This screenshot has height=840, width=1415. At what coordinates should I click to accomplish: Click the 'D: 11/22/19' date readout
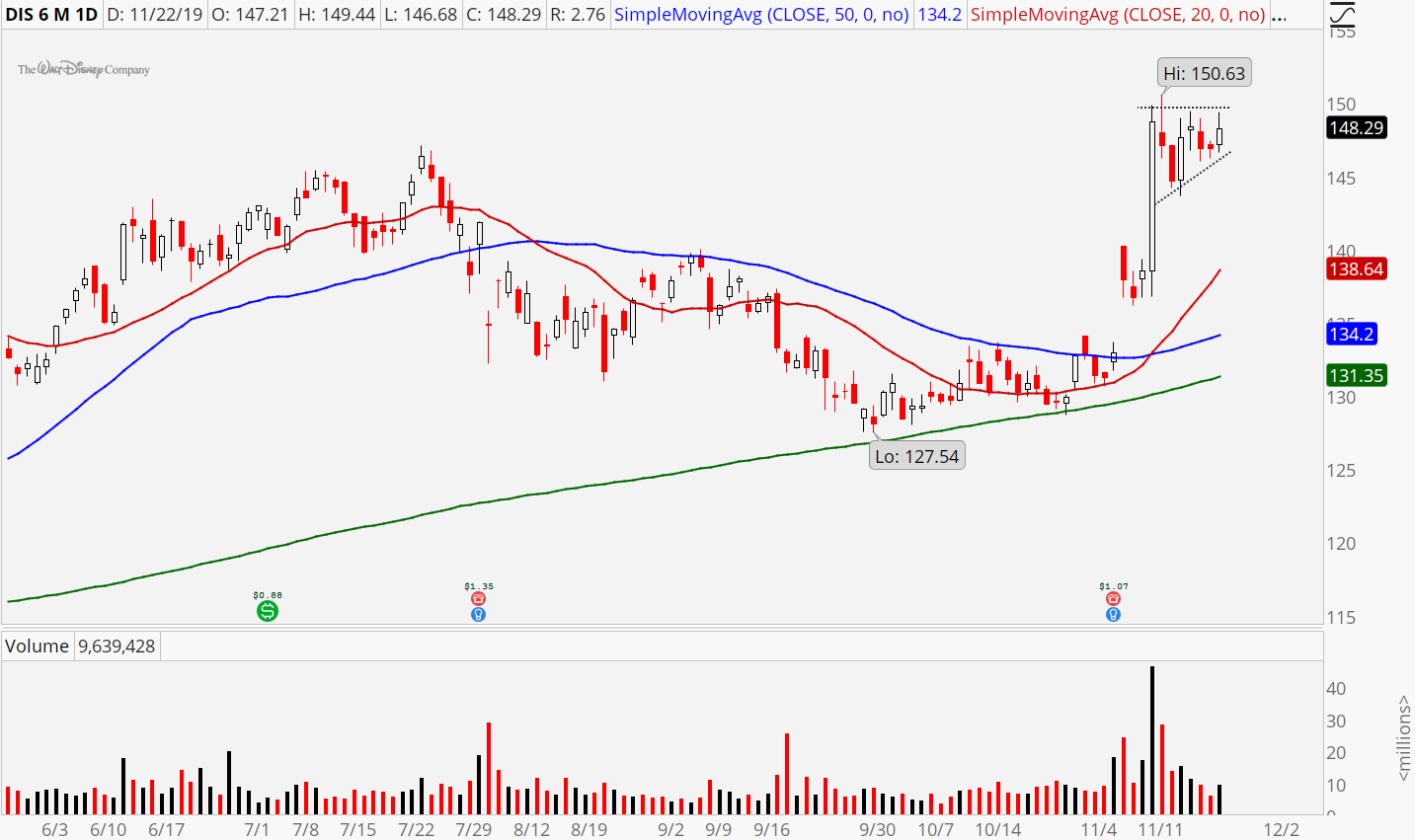[153, 15]
